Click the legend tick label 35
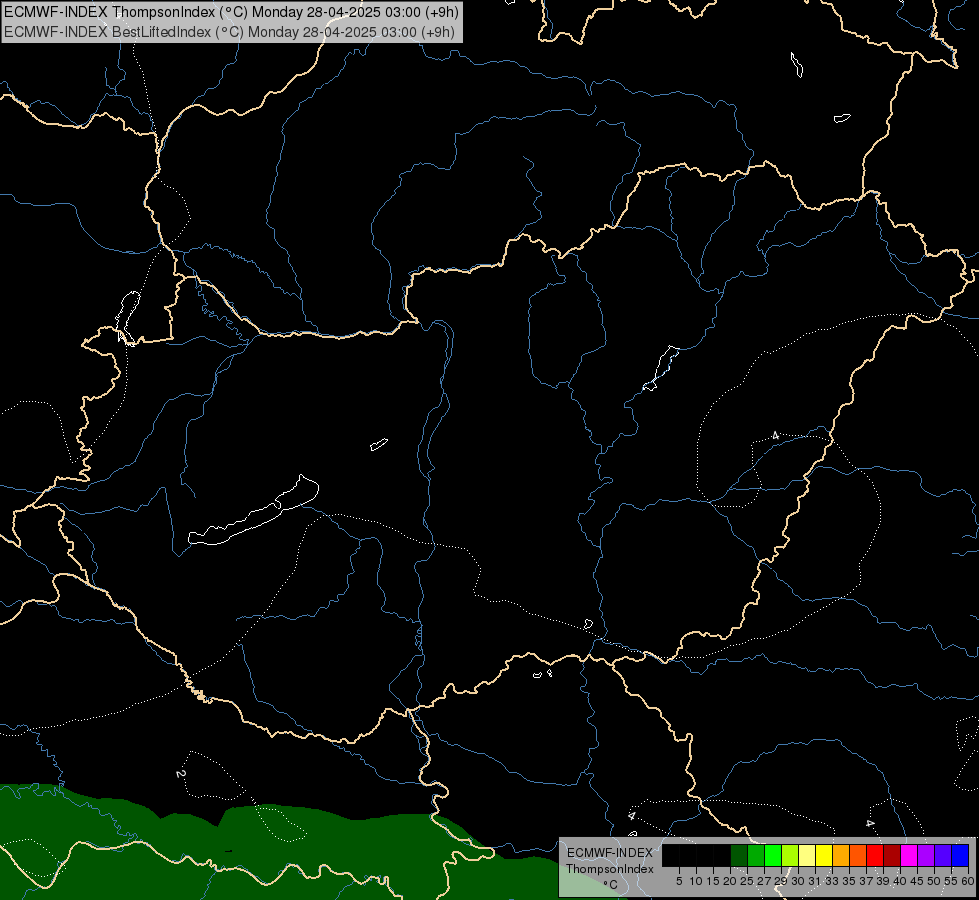The height and width of the screenshot is (900, 979). click(x=849, y=881)
